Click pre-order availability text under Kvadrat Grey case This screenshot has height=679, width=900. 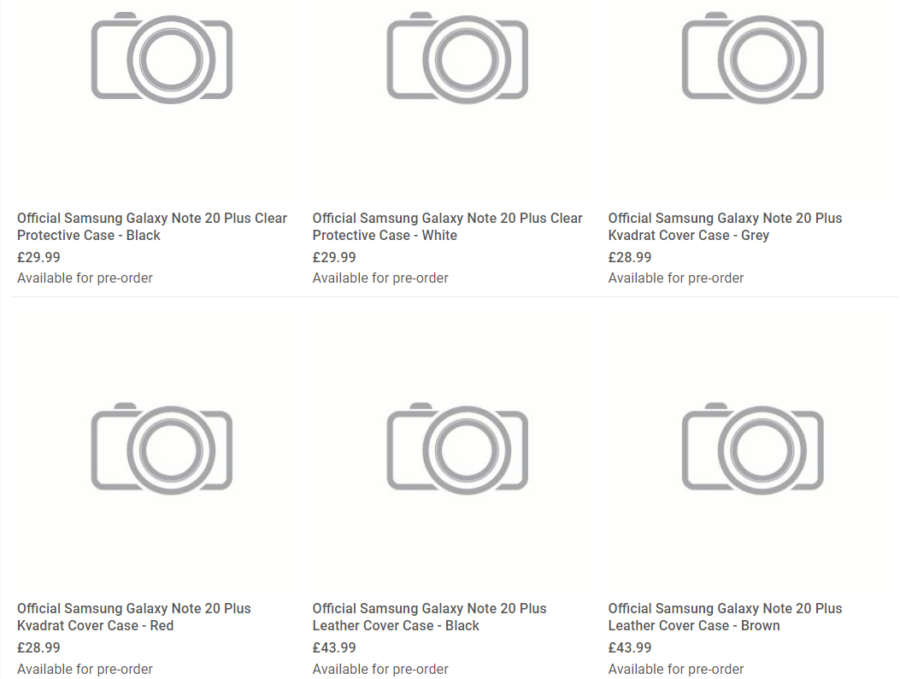(x=676, y=278)
